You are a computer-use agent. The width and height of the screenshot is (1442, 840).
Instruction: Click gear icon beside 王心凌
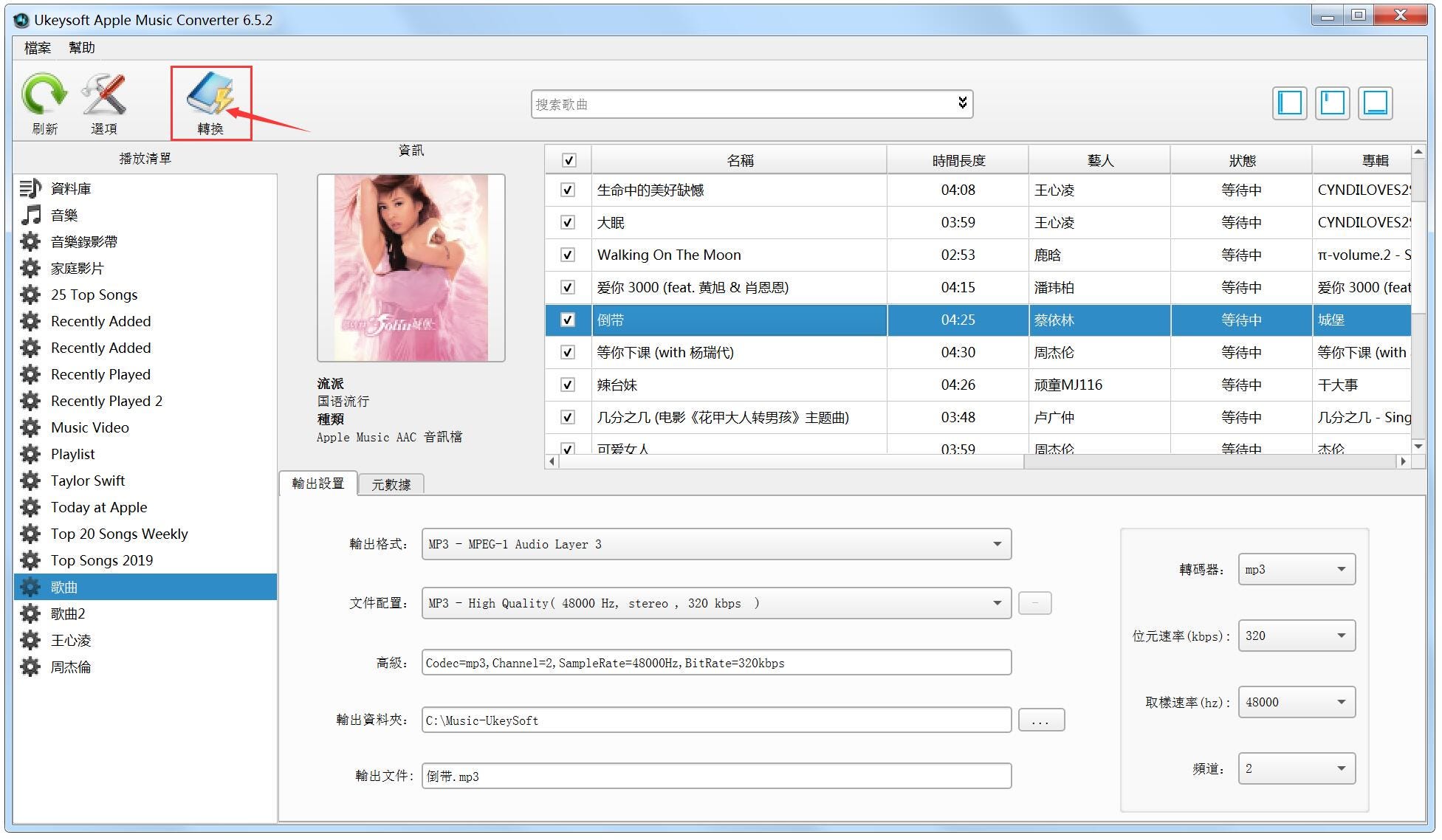point(30,640)
